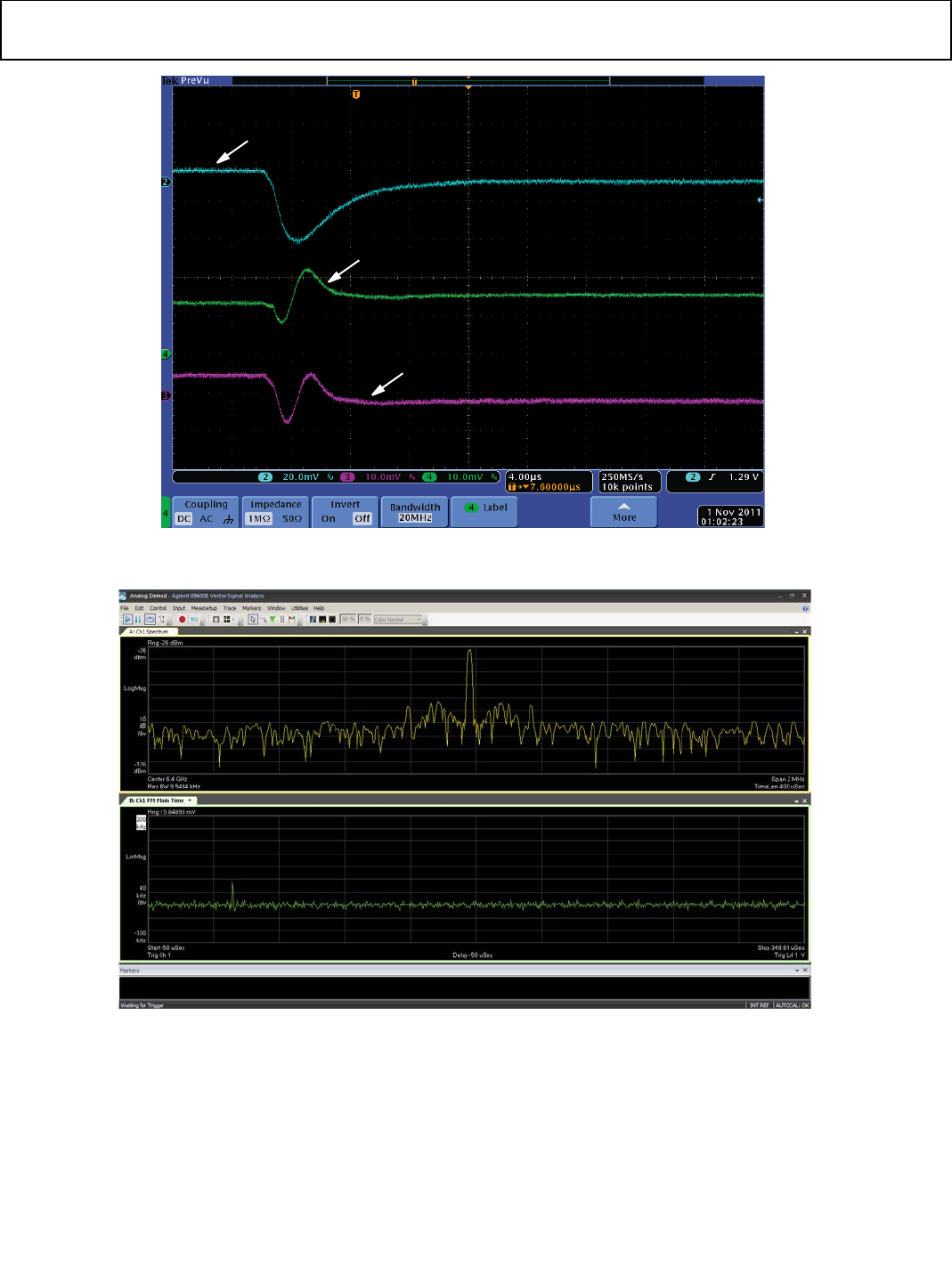The height and width of the screenshot is (1284, 952).
Task: Click the Waiting for Trigger status text
Action: click(142, 1005)
